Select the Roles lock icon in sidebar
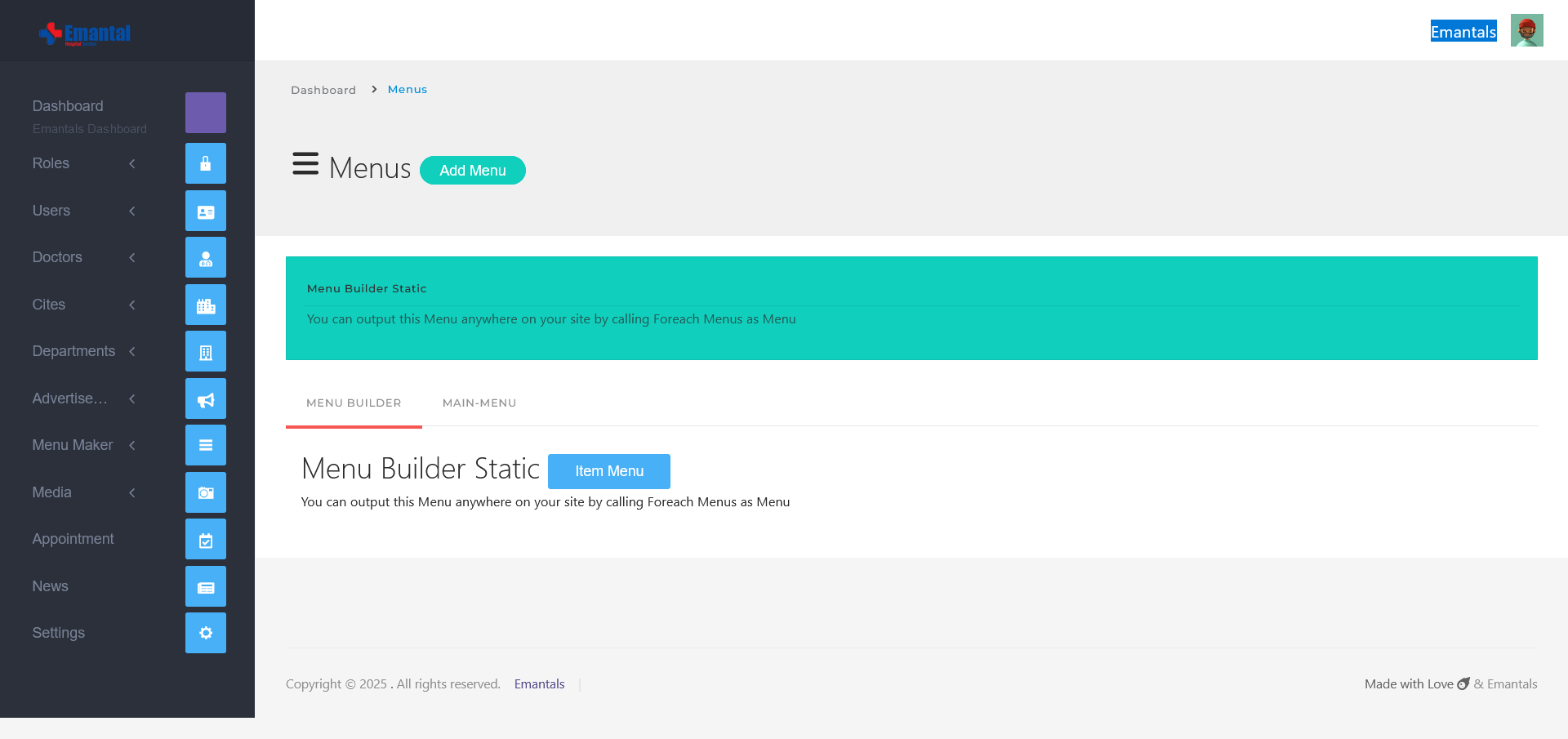Viewport: 1568px width, 739px height. click(205, 163)
